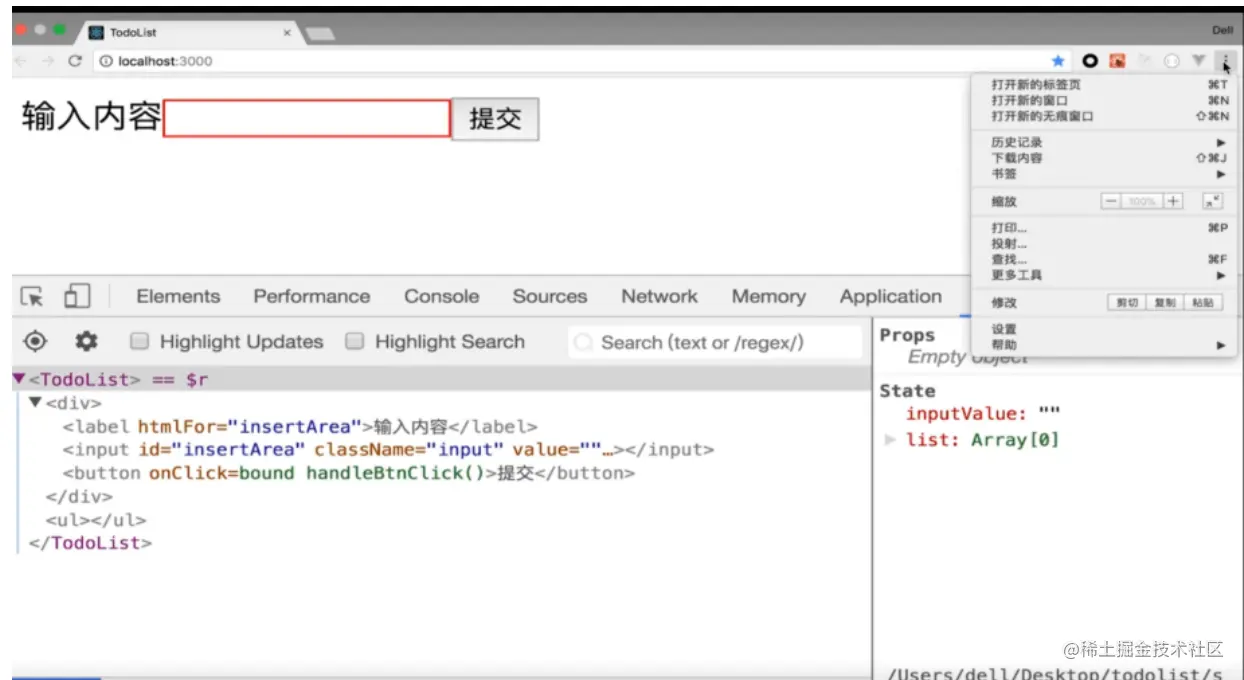
Task: Click React DevTools select-component target icon
Action: [x=35, y=342]
